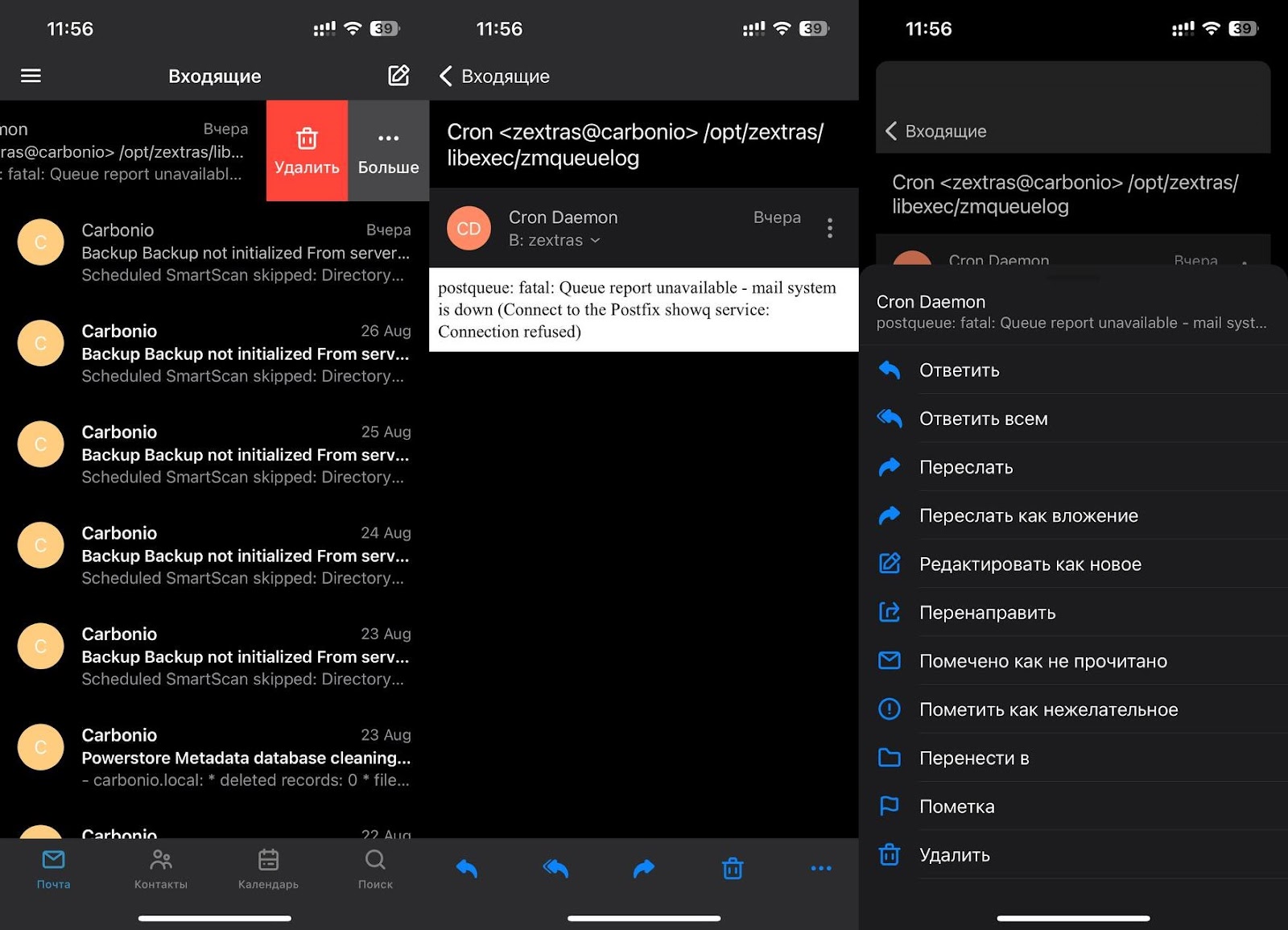The width and height of the screenshot is (1288, 930).
Task: Choose Редактировать как новое
Action: (x=1074, y=564)
